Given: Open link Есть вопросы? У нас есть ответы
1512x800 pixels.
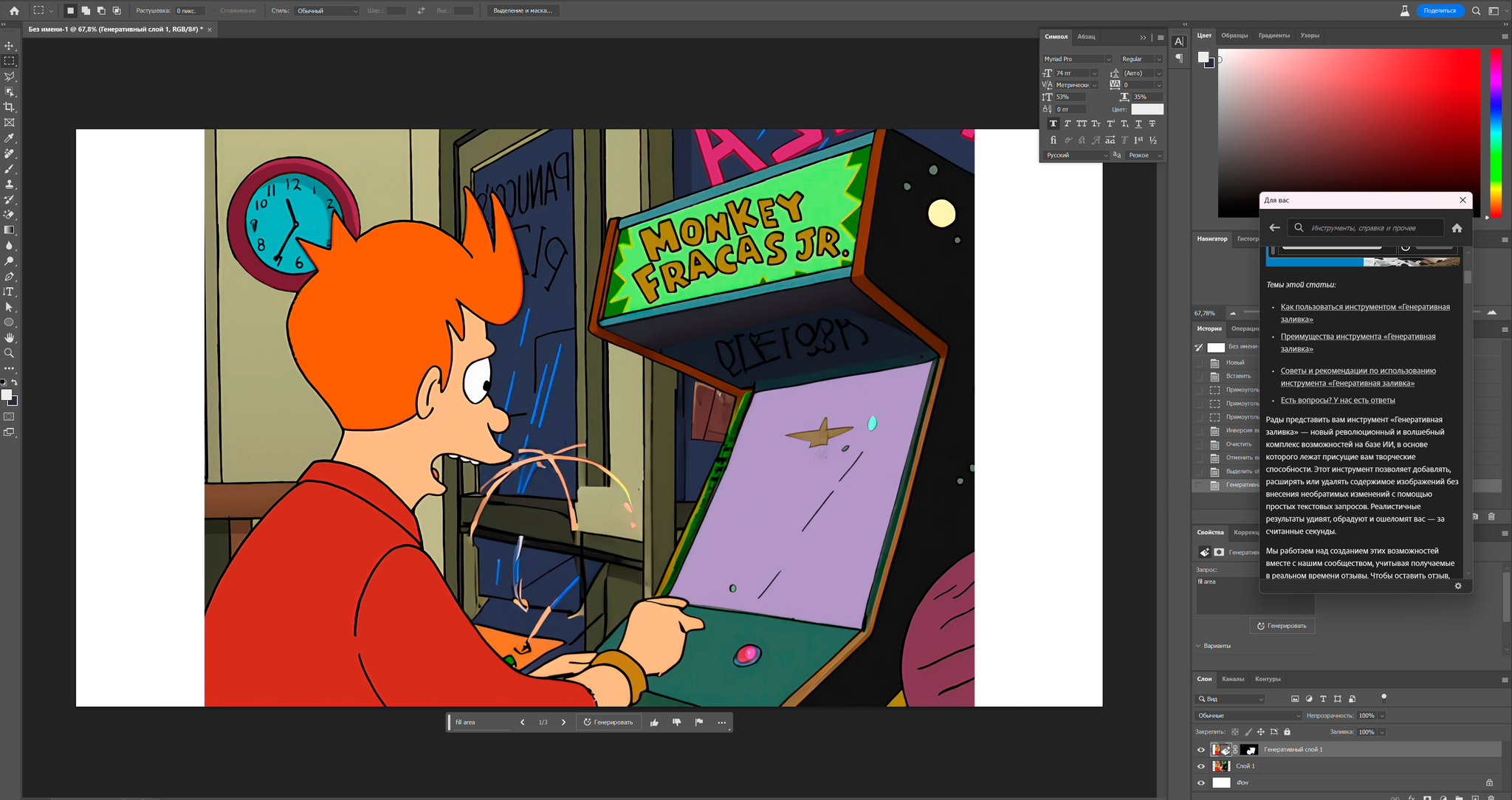Looking at the screenshot, I should point(1338,401).
